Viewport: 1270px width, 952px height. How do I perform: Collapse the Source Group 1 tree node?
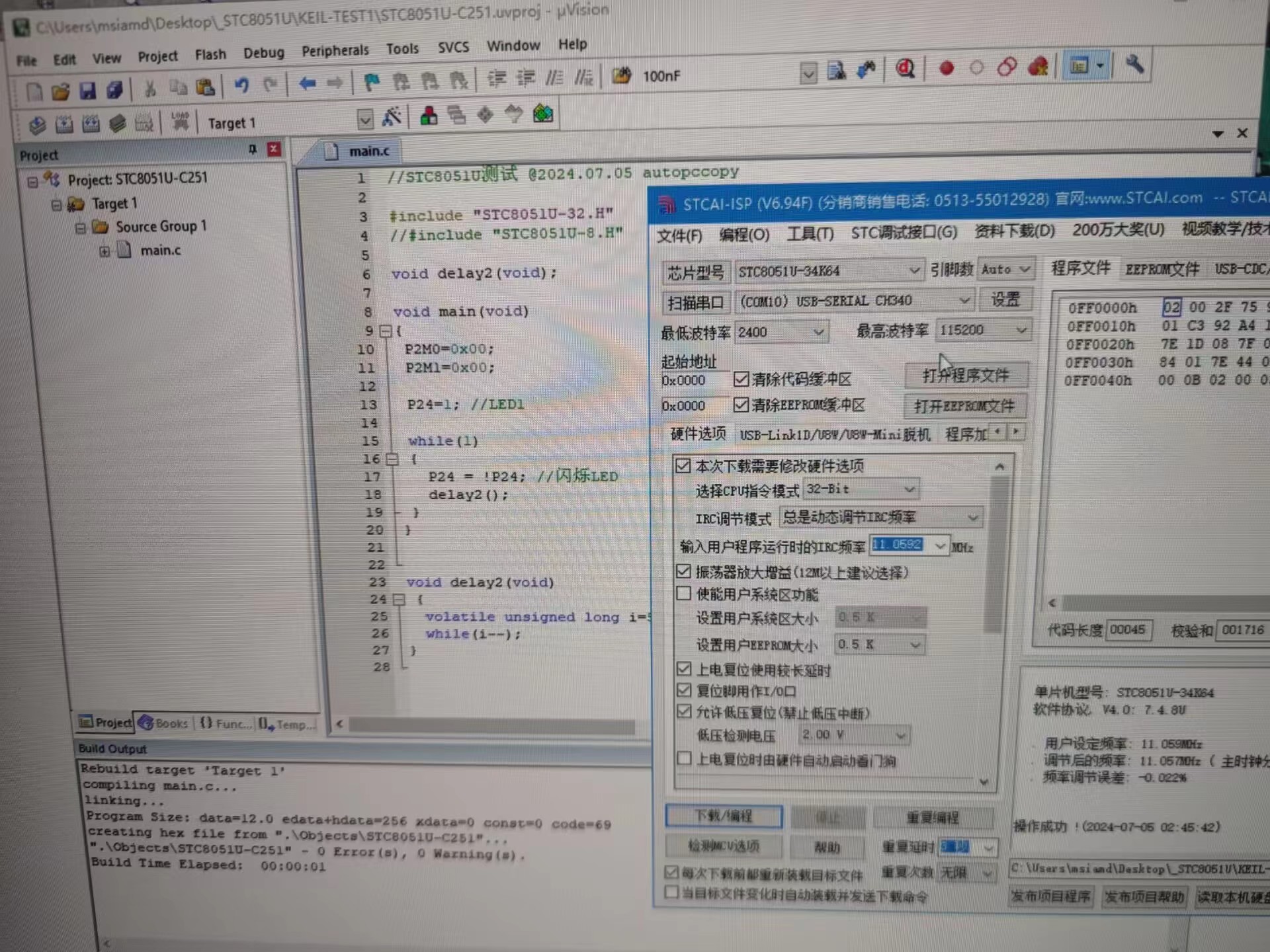[81, 228]
